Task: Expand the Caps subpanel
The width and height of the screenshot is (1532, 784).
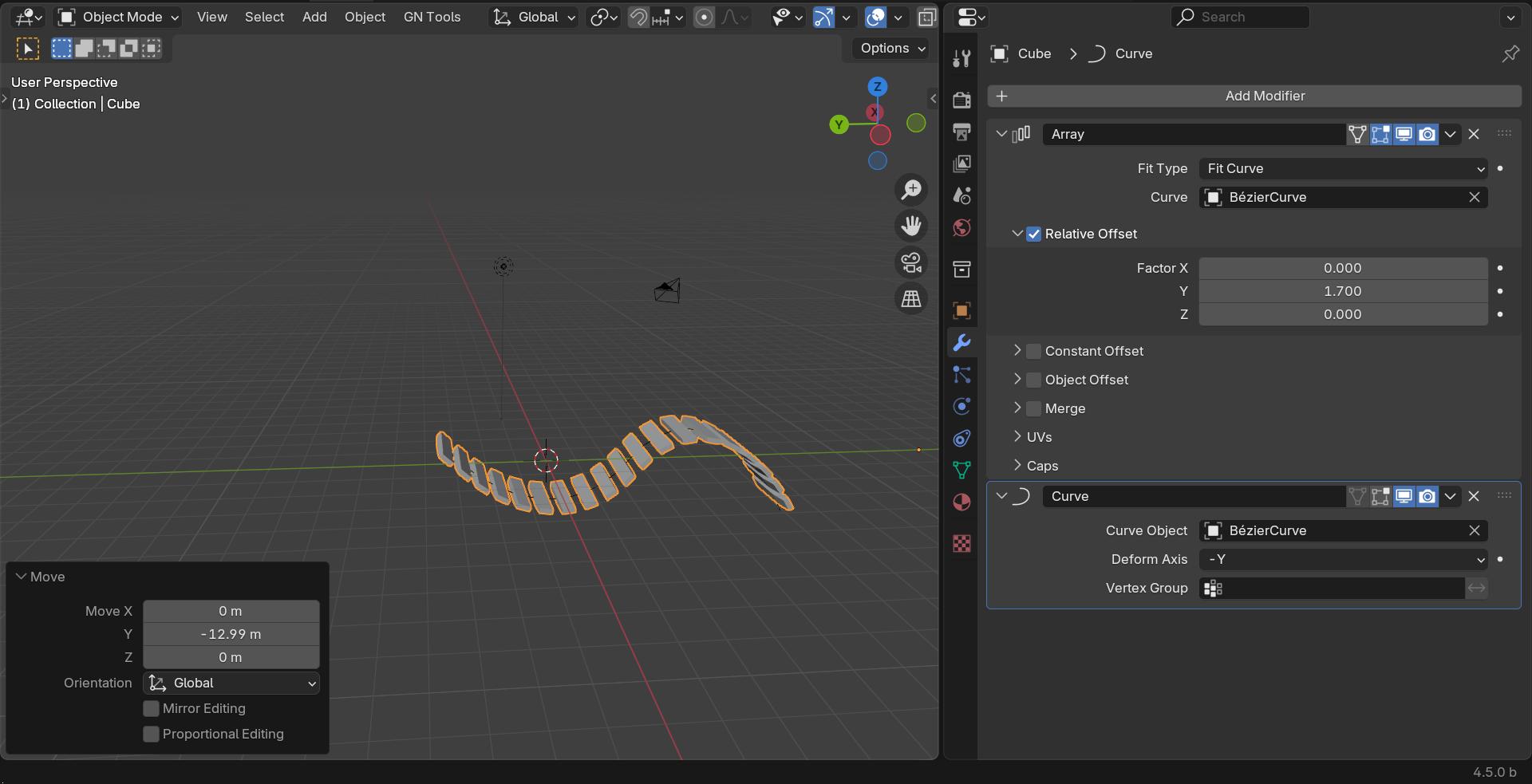Action: [x=1017, y=465]
